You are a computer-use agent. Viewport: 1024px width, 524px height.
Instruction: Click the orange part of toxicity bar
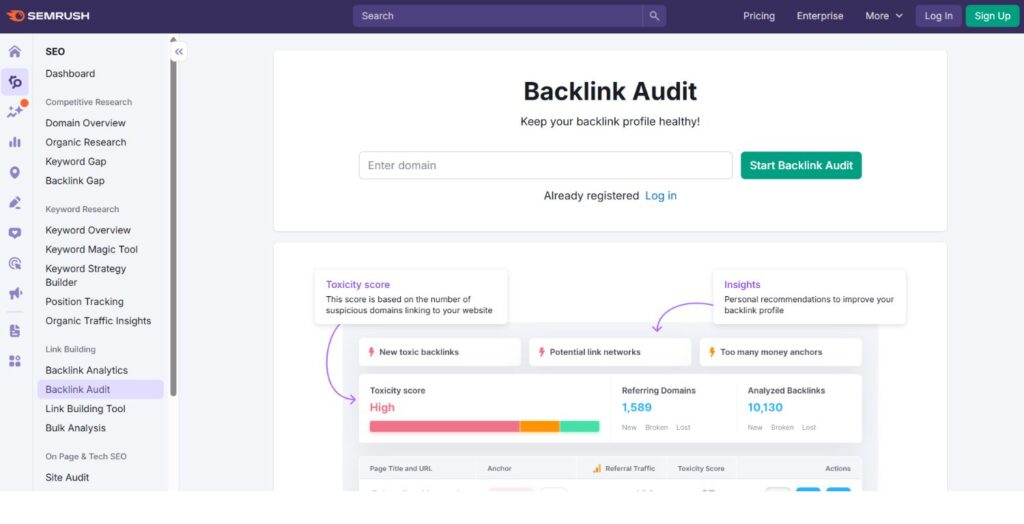tap(539, 427)
